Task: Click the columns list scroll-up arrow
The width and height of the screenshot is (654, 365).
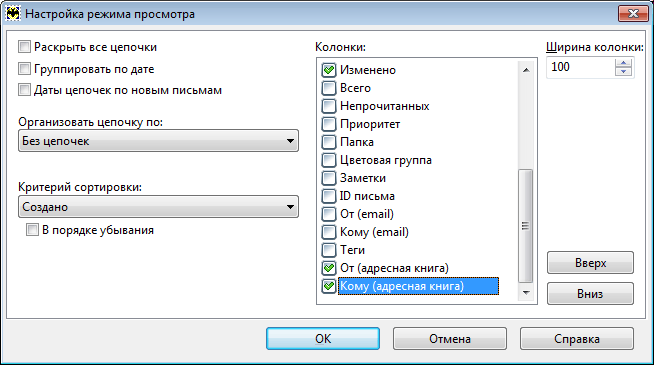Action: coord(526,70)
